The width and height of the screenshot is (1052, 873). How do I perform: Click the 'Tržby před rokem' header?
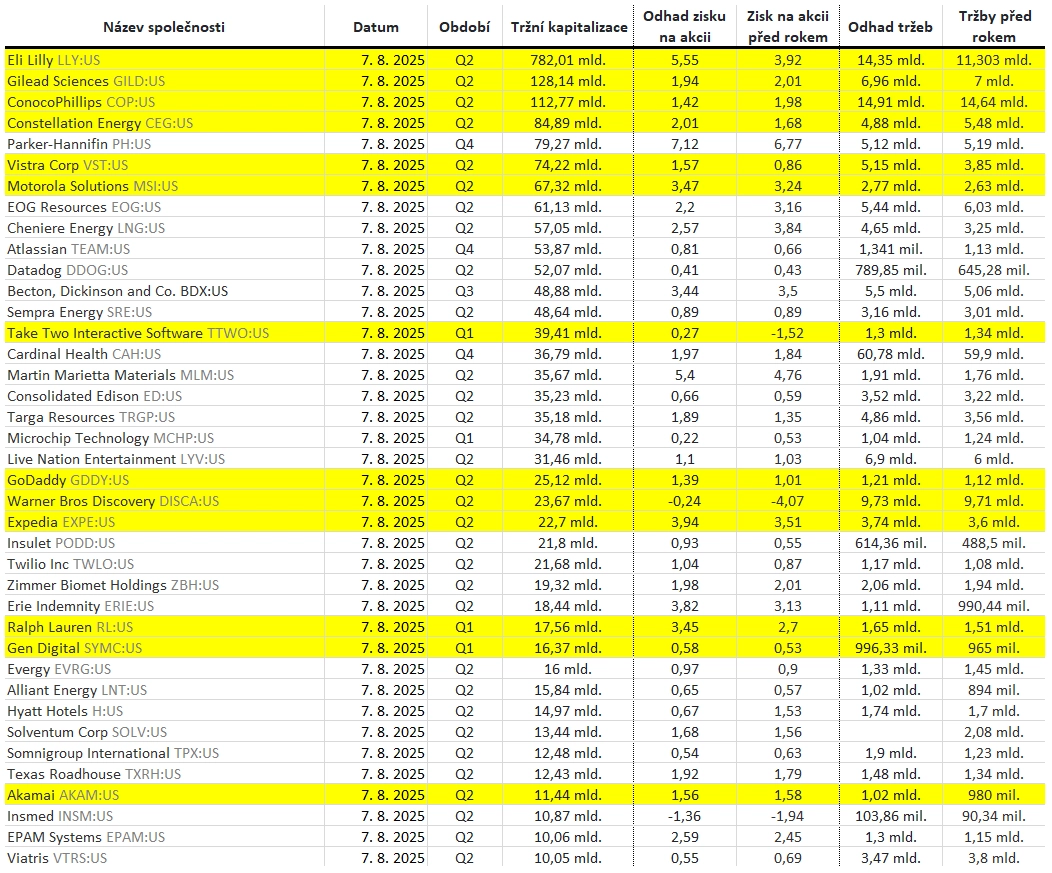[994, 26]
